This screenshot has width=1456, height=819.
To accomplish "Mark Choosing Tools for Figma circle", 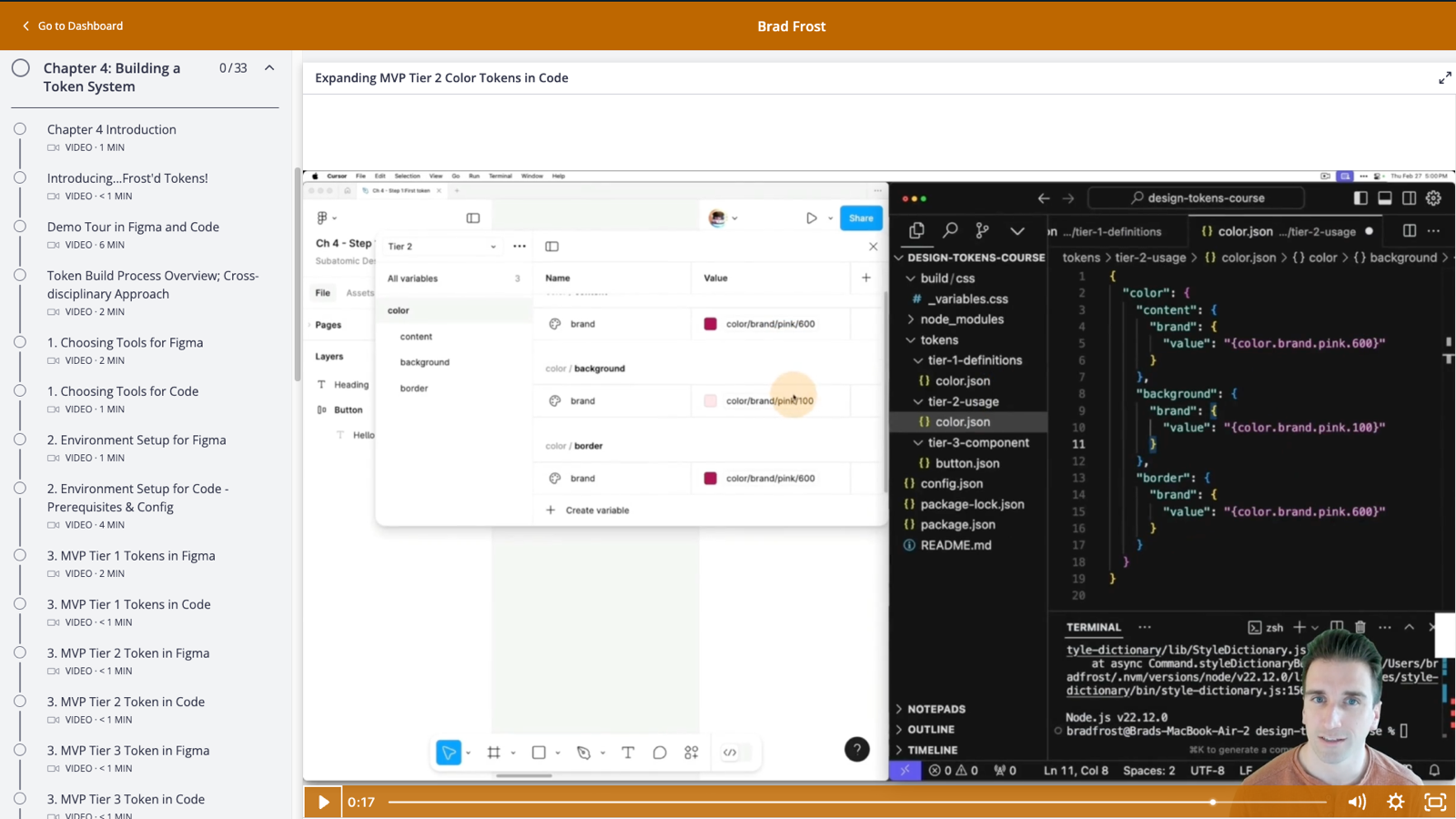I will [x=20, y=342].
